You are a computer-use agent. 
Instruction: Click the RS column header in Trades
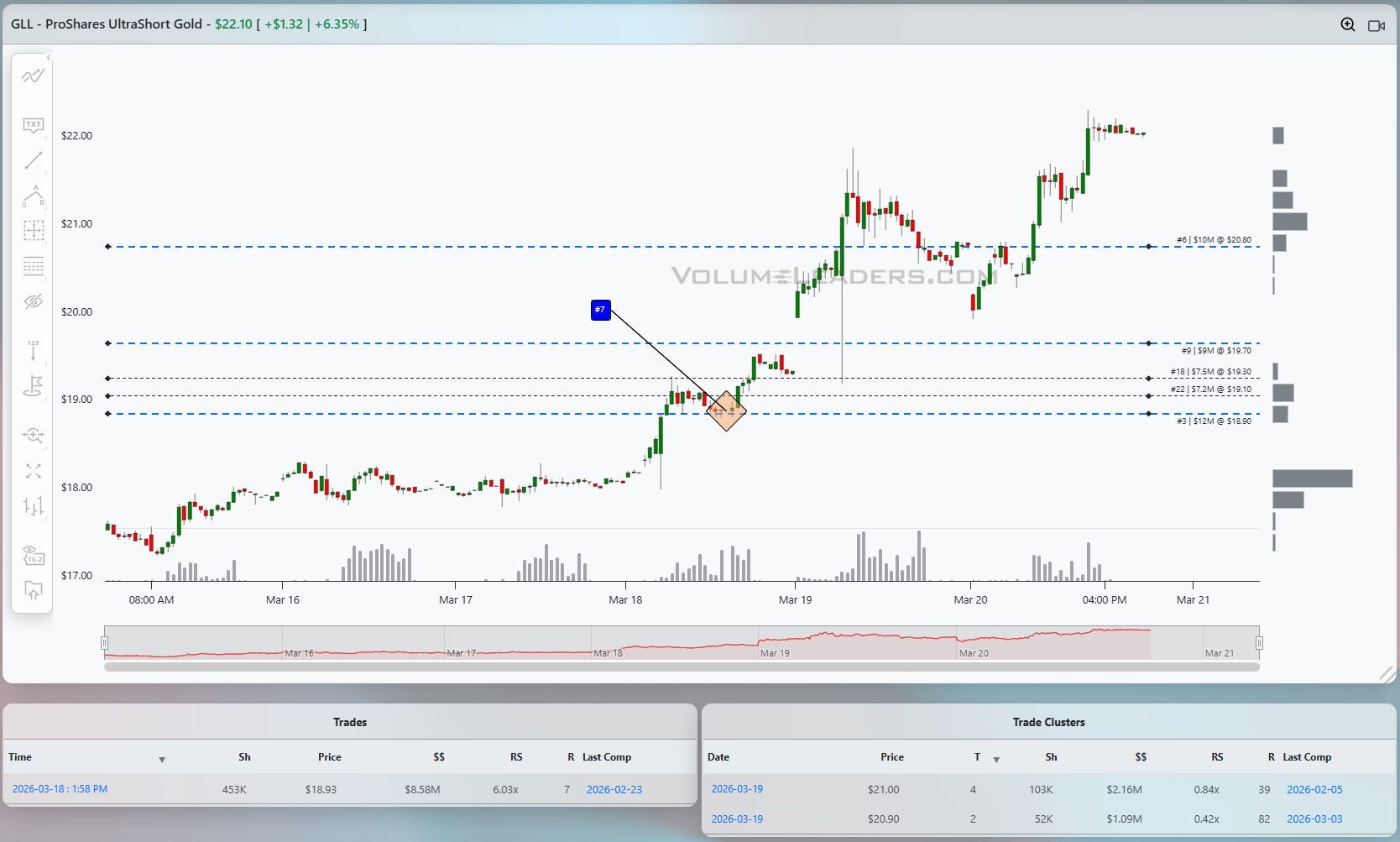point(516,757)
